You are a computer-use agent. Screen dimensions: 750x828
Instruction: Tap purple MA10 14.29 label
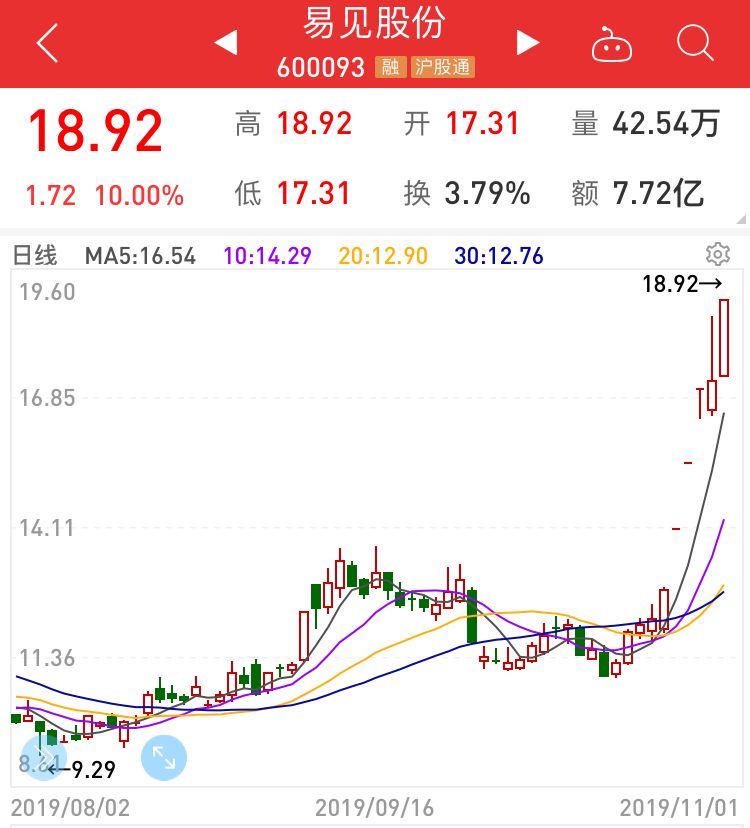pyautogui.click(x=267, y=256)
